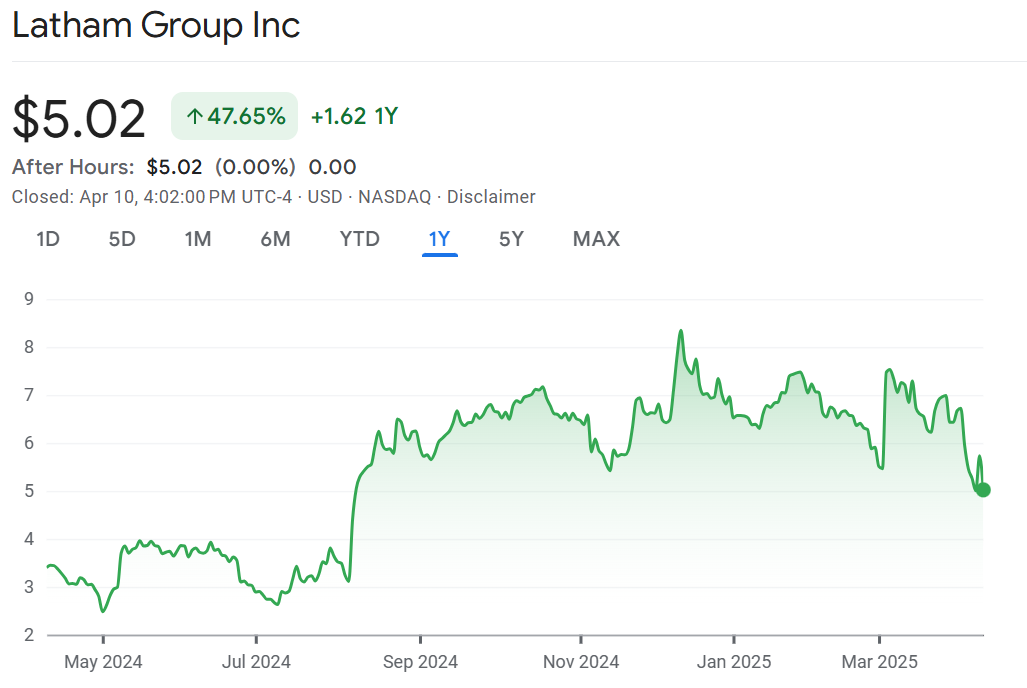The width and height of the screenshot is (1027, 688).
Task: Click the $5.02 current price
Action: pyautogui.click(x=79, y=118)
